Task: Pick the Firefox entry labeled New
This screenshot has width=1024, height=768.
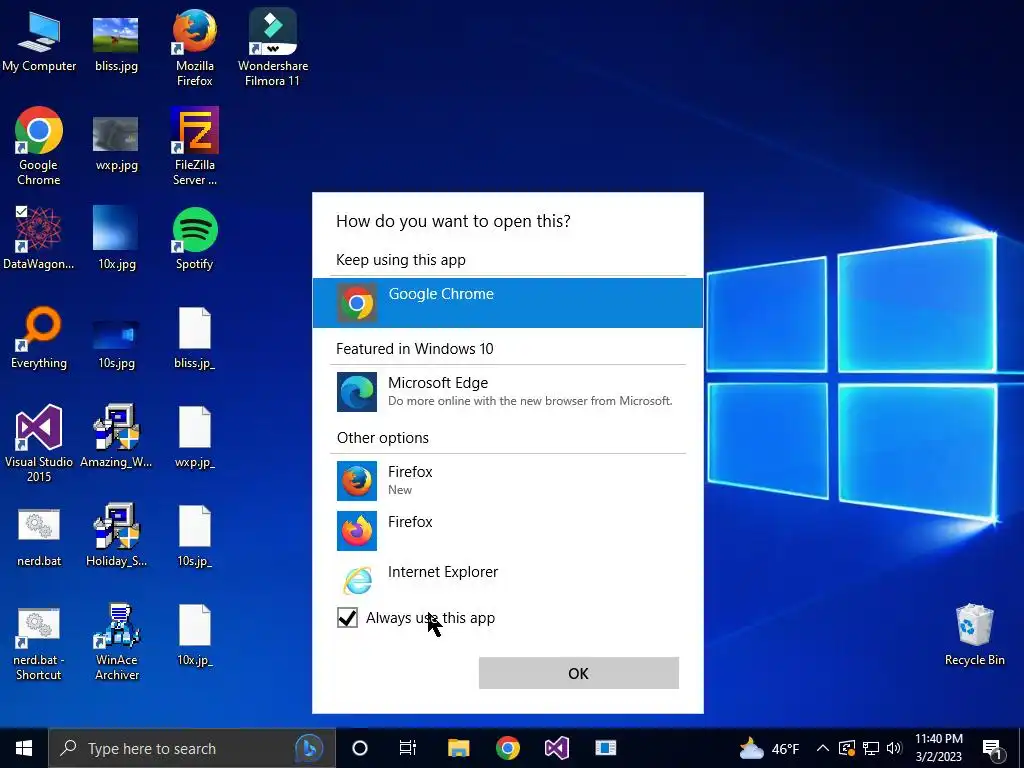Action: 507,481
